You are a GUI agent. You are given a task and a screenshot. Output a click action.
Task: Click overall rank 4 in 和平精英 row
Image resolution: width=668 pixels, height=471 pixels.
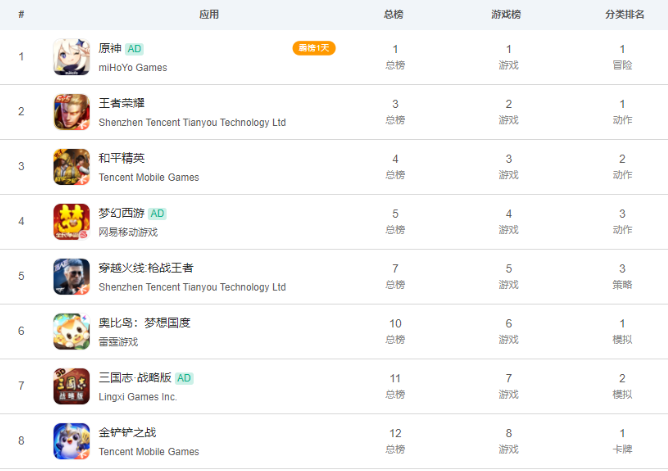[395, 159]
